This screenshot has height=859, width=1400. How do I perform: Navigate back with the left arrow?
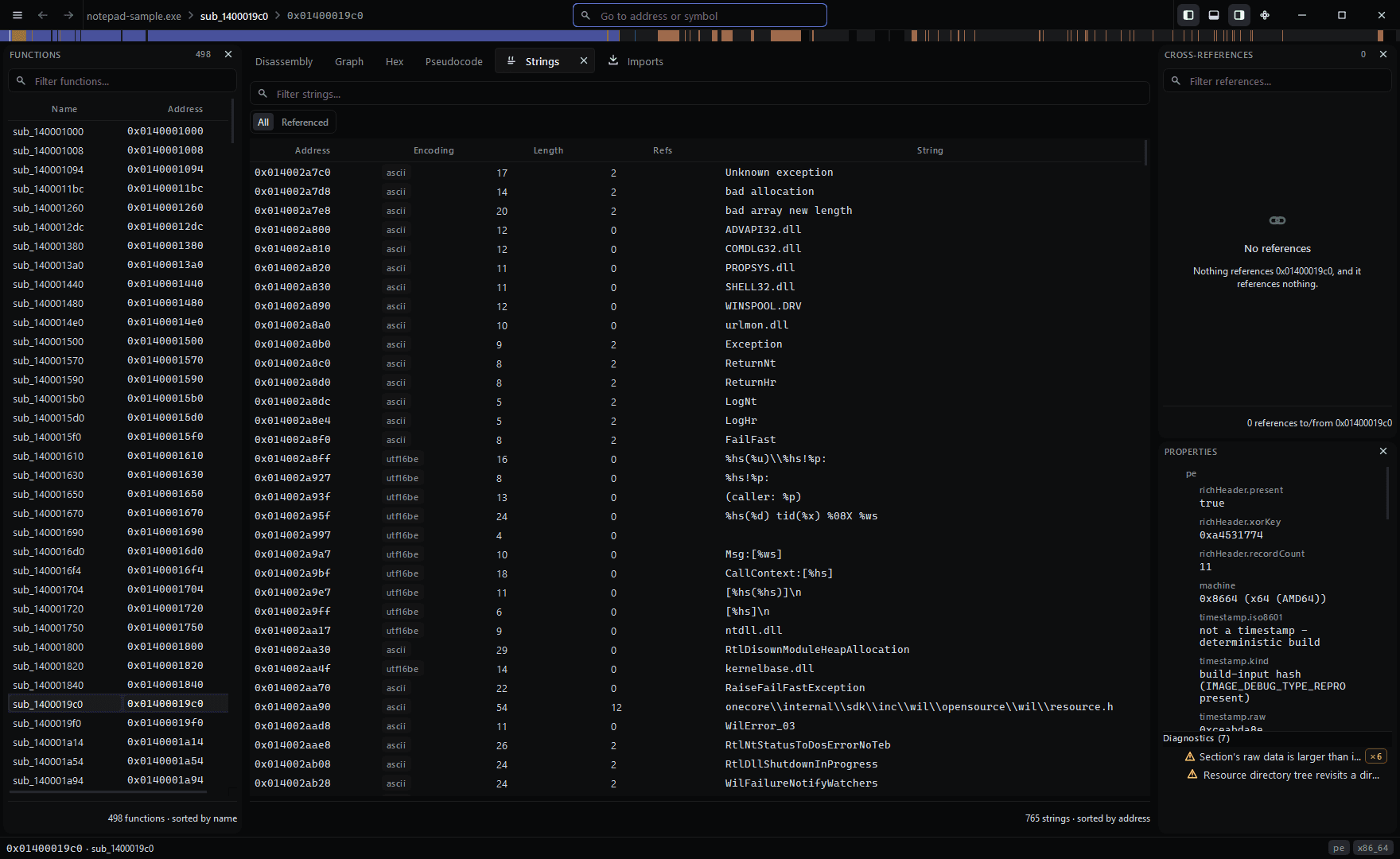[43, 15]
